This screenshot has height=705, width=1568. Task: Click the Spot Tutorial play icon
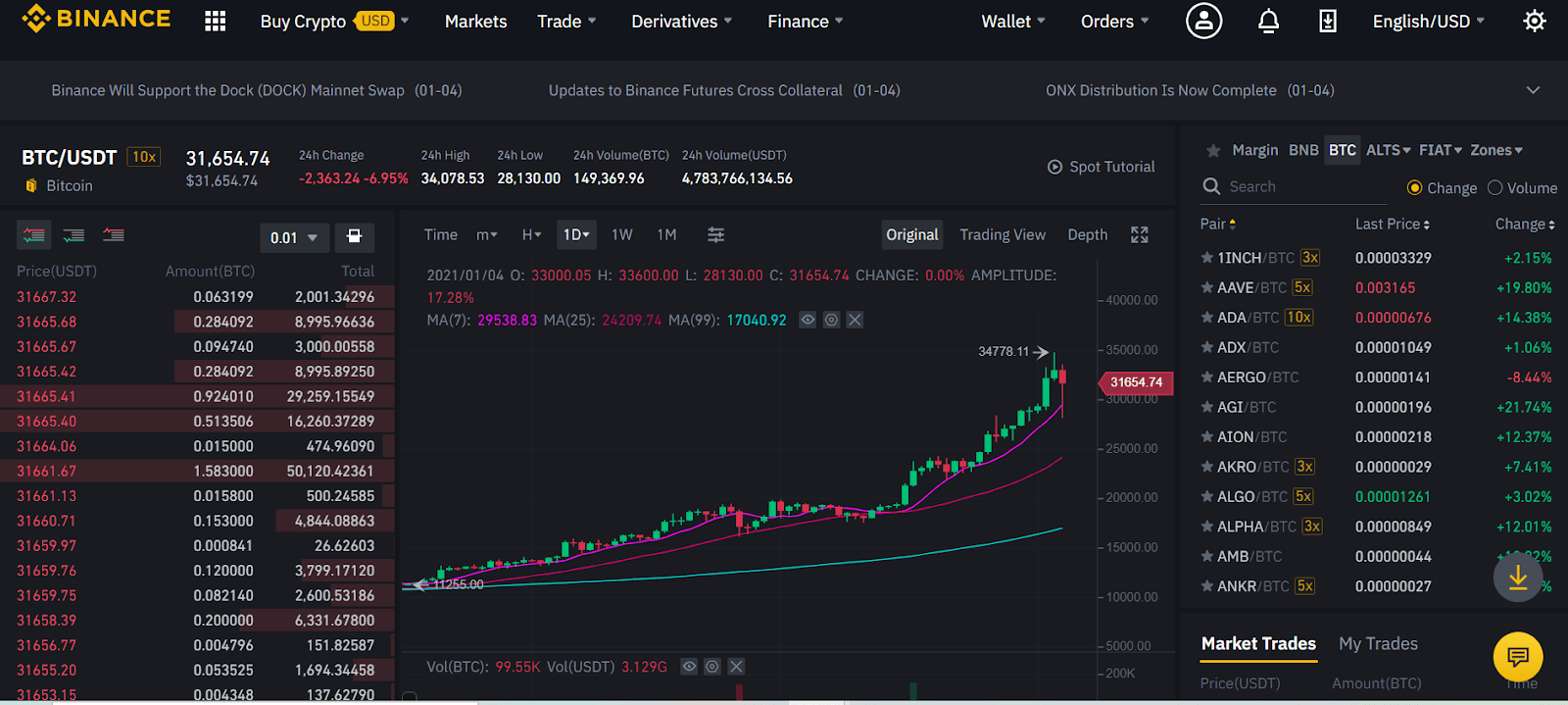coord(1055,167)
